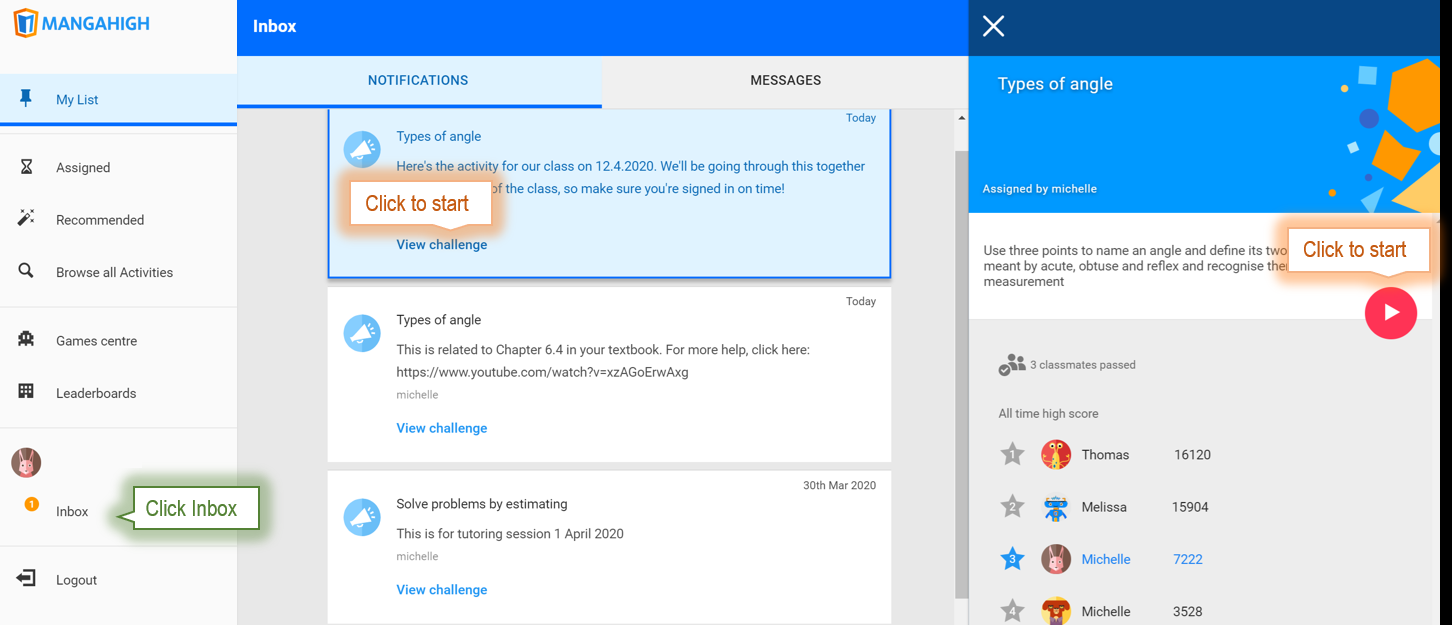1452x625 pixels.
Task: Click the blue Michelle name link
Action: tap(1106, 559)
